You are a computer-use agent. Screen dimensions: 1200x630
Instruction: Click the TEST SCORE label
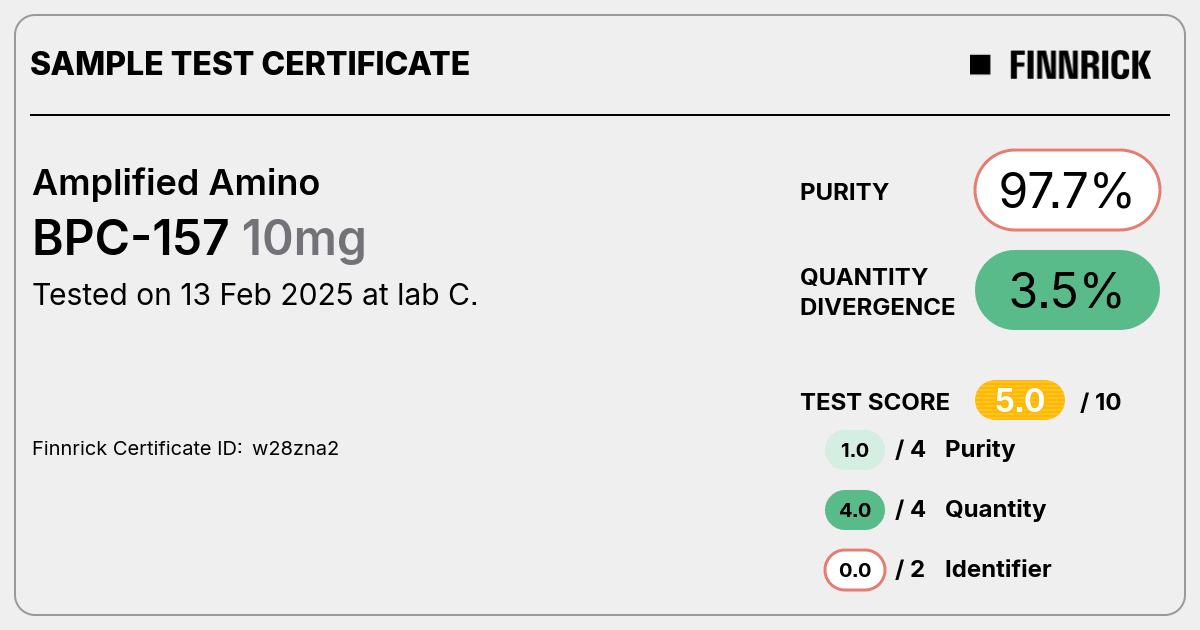[875, 402]
